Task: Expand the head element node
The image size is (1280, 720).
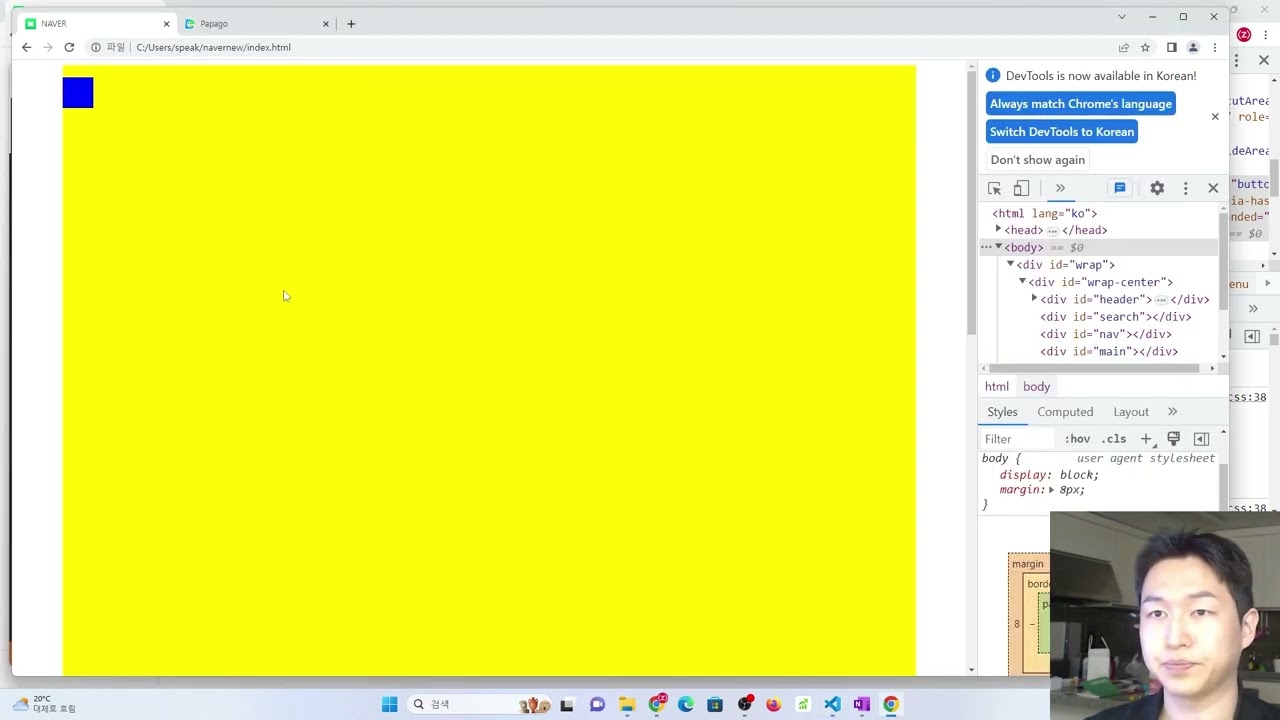Action: tap(998, 230)
